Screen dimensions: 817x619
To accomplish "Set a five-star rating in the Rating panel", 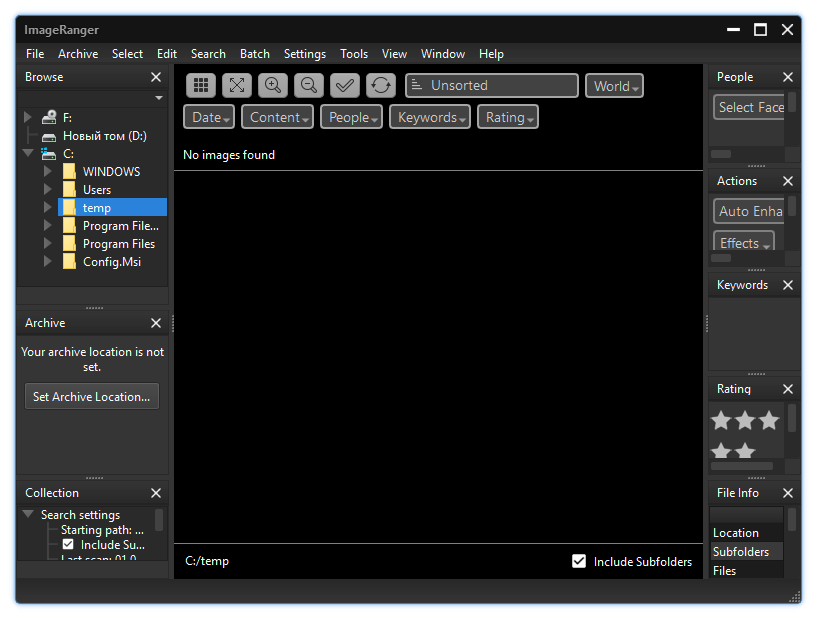I will tap(744, 452).
